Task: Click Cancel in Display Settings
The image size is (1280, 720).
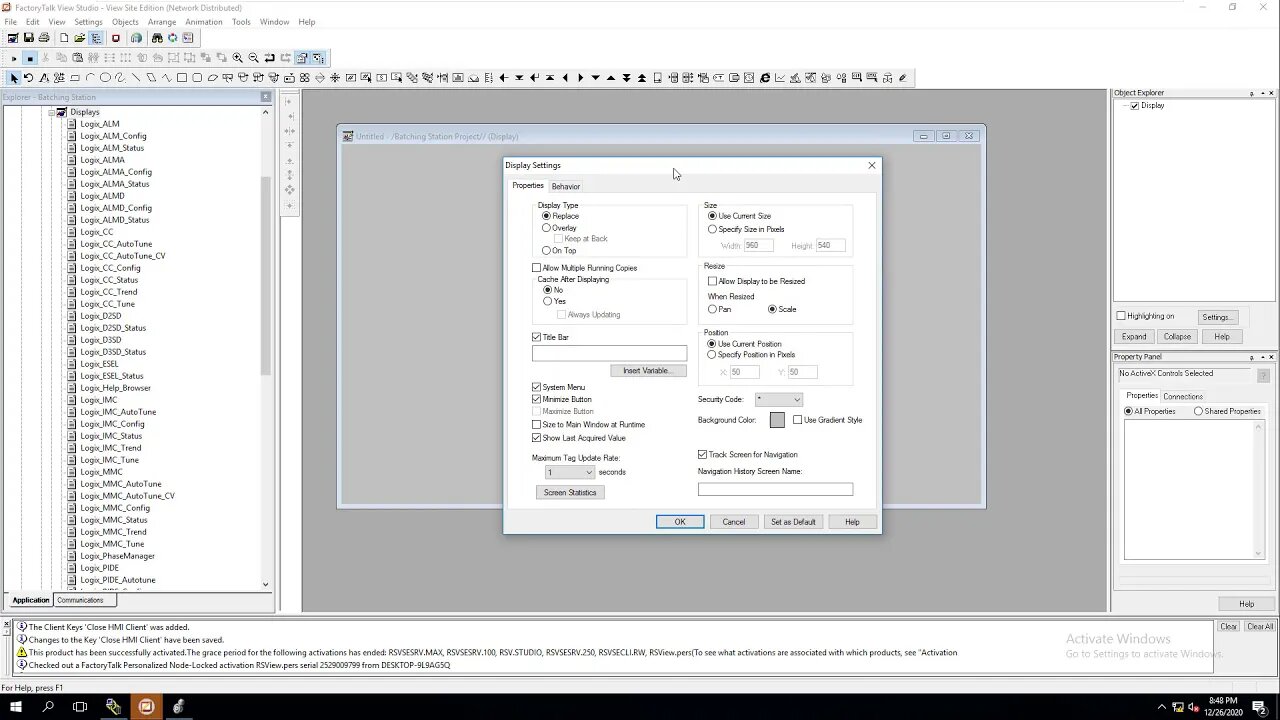Action: (x=734, y=522)
